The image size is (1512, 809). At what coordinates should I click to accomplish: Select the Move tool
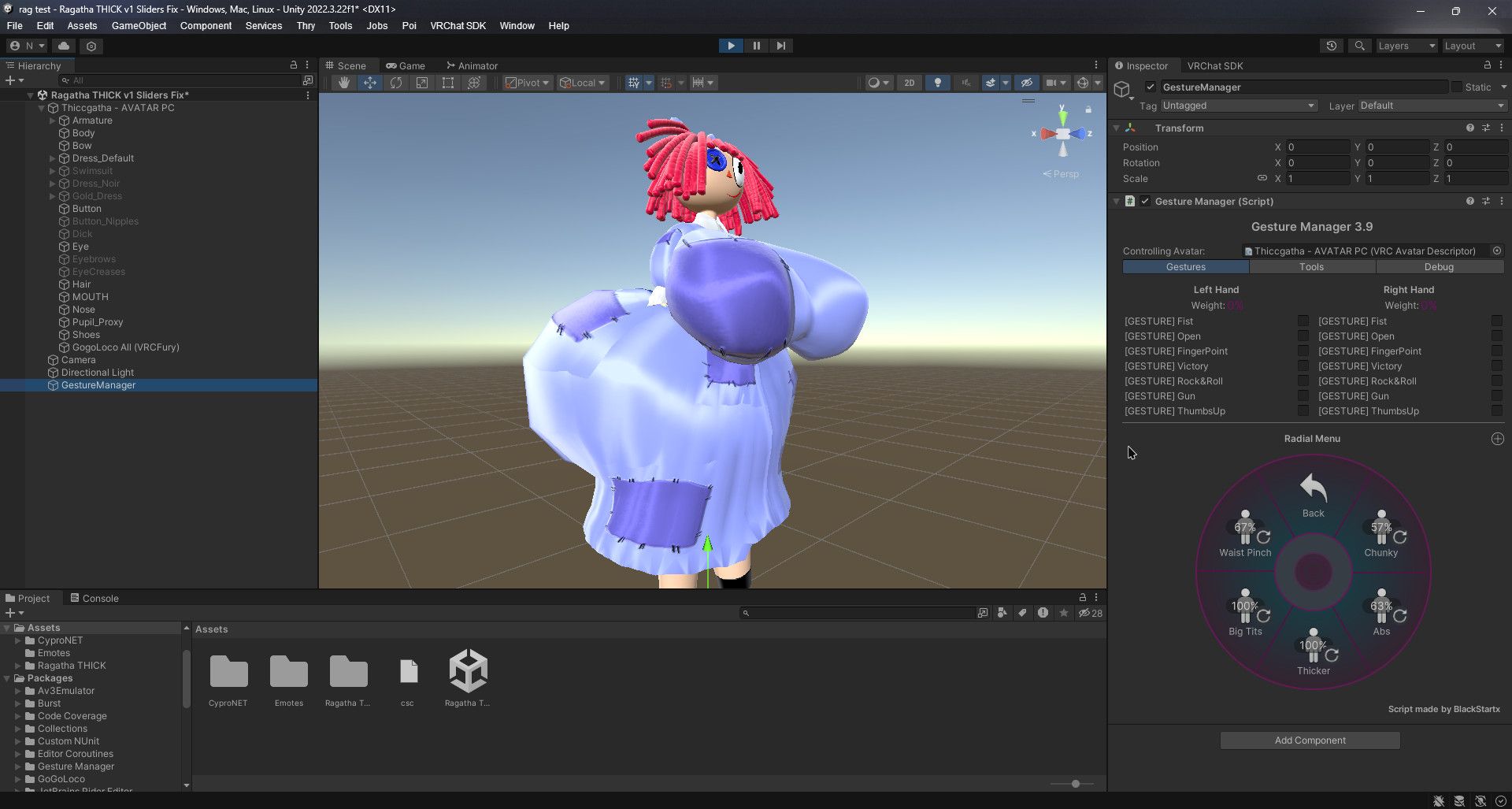coord(369,83)
